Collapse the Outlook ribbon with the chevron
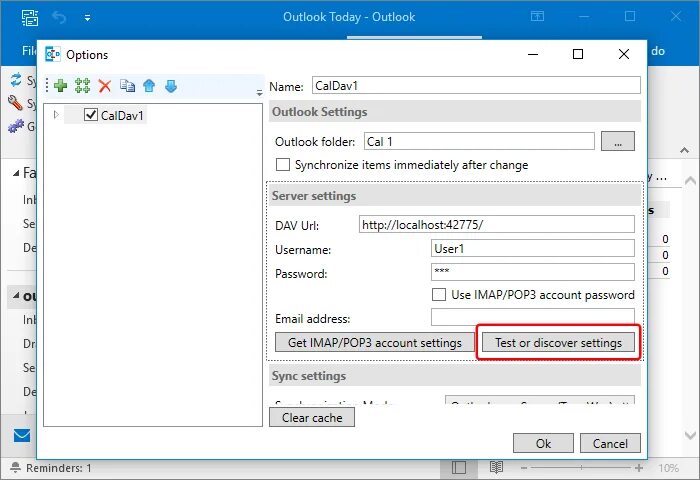The width and height of the screenshot is (700, 480). pyautogui.click(x=684, y=150)
